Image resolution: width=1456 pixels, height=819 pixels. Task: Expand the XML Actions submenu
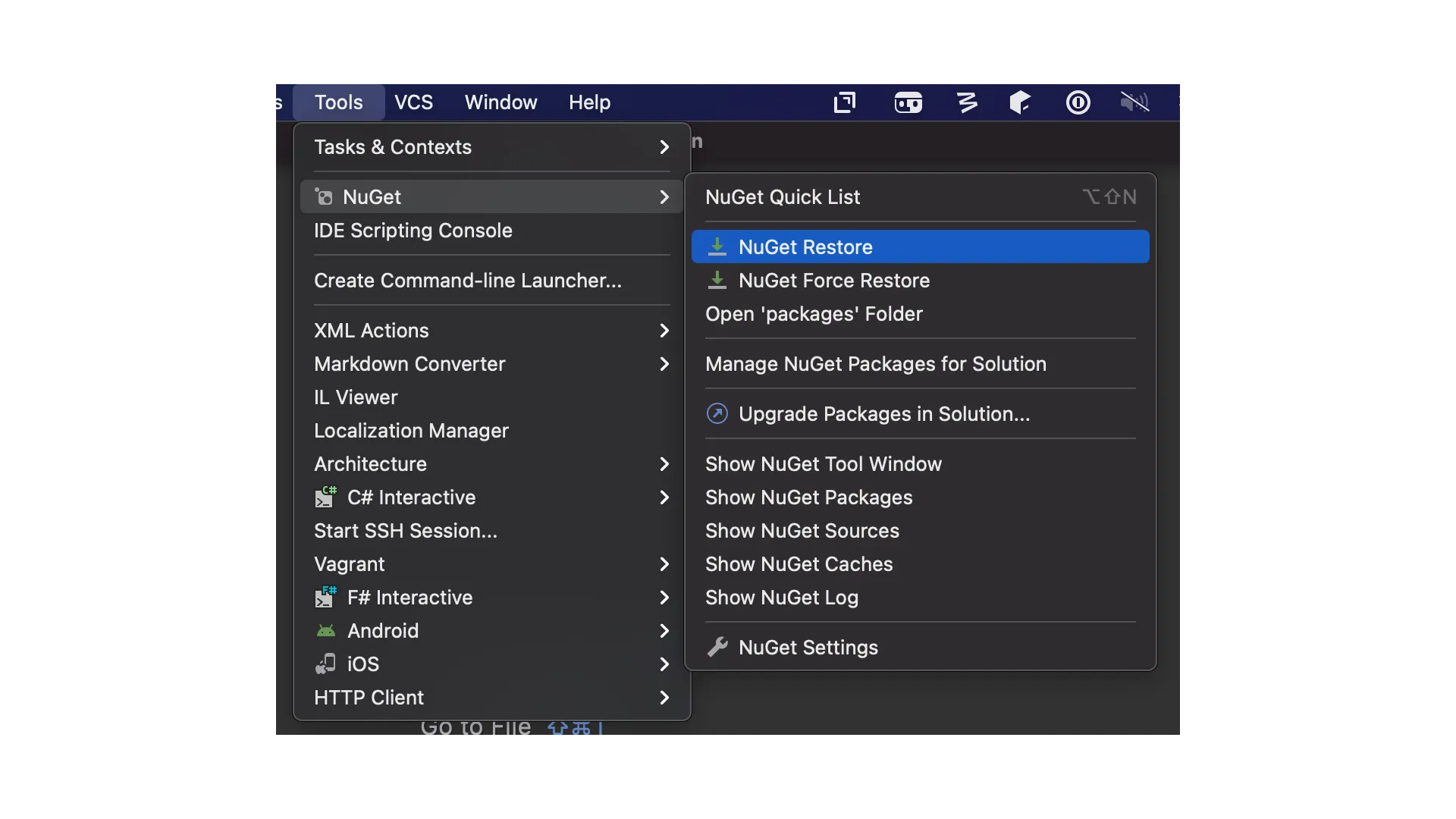point(490,330)
